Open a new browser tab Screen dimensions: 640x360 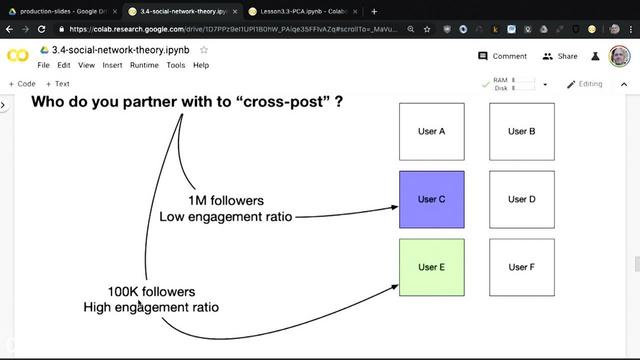click(374, 11)
